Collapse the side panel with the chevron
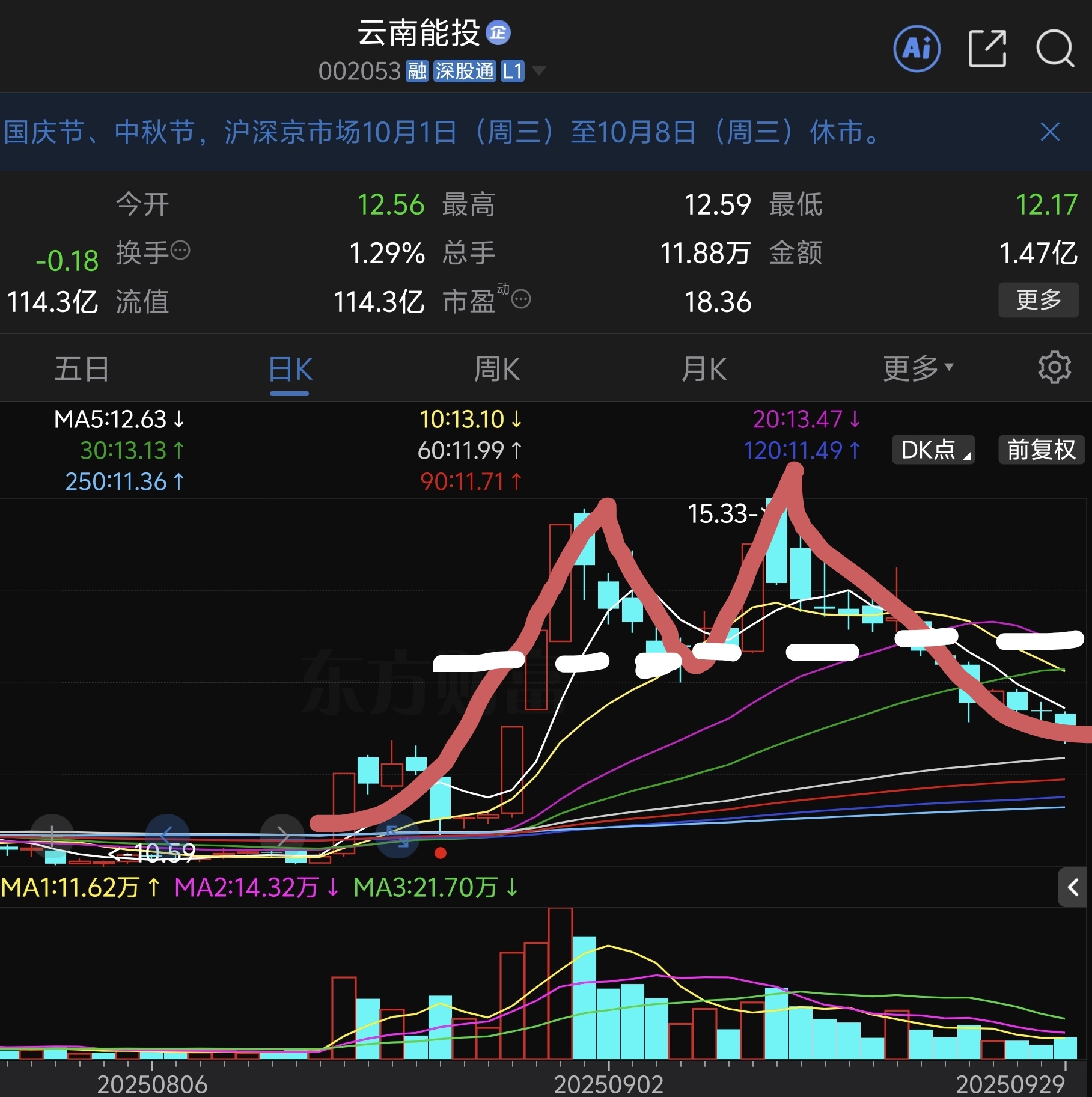The height and width of the screenshot is (1097, 1092). pos(1072,887)
